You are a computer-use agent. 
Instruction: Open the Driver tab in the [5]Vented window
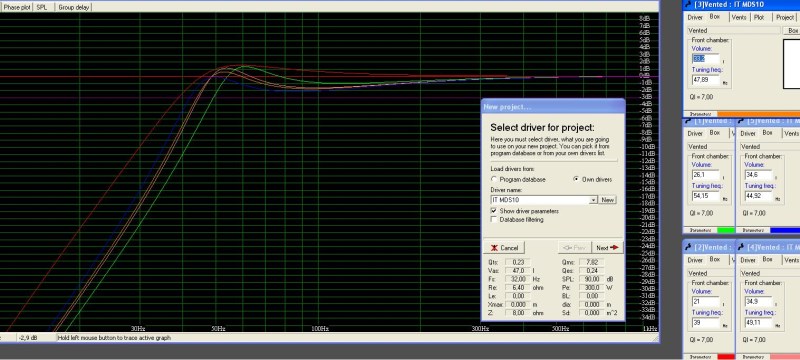point(748,134)
